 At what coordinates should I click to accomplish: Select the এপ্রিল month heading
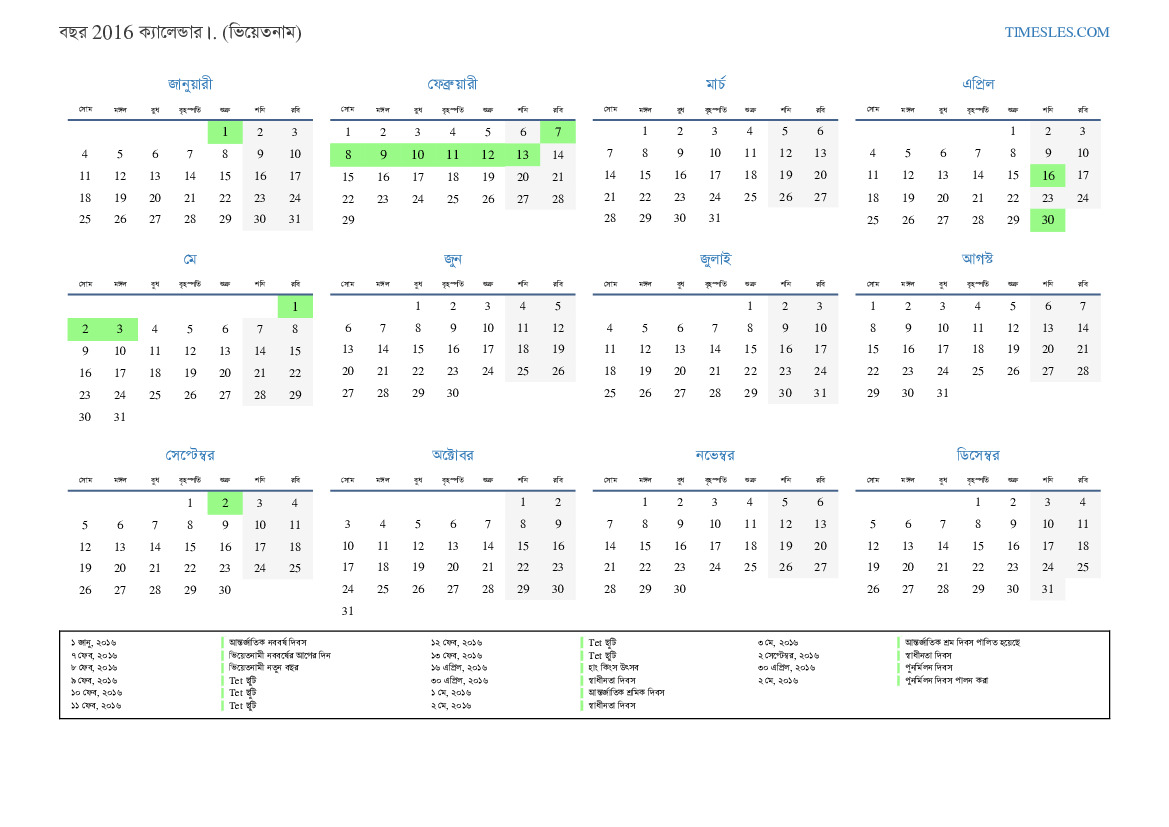tap(978, 84)
